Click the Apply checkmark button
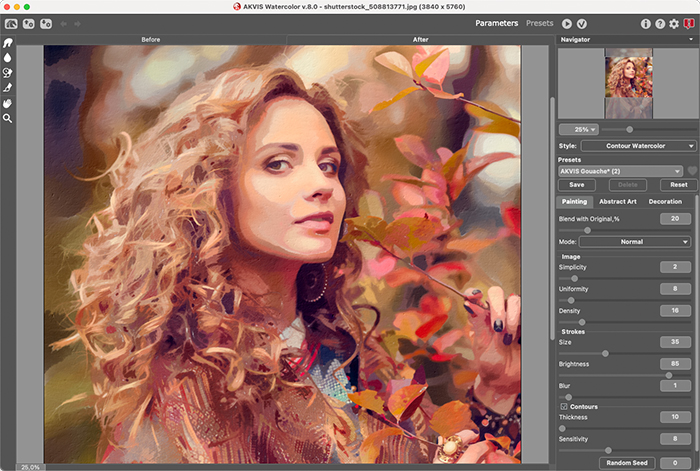Screen dimensions: 700x471 582,22
